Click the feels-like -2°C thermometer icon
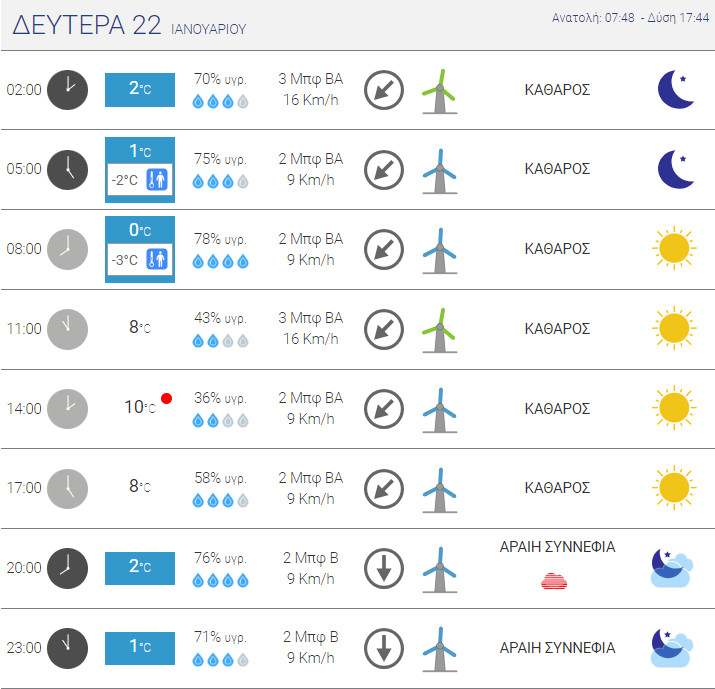715x689 pixels. (157, 181)
